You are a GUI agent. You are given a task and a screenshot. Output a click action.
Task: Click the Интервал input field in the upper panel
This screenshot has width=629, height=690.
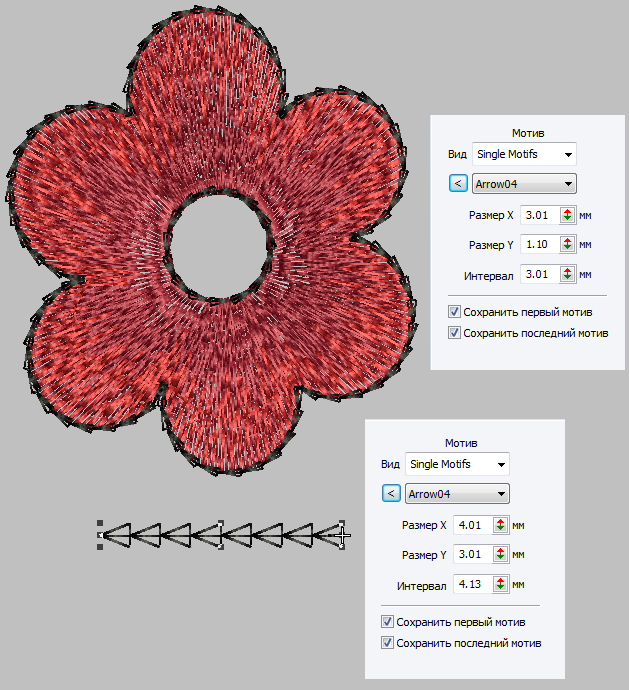click(539, 274)
